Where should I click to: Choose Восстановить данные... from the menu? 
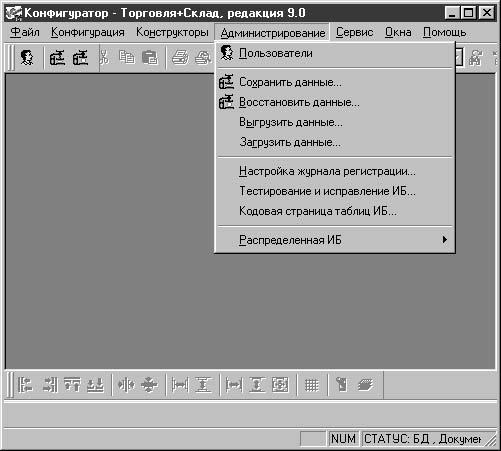pyautogui.click(x=335, y=102)
